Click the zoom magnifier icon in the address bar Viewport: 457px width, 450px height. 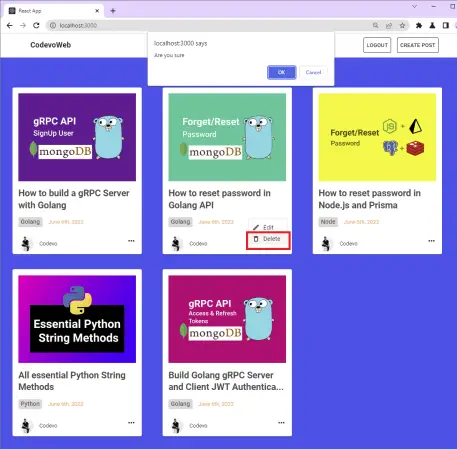click(376, 25)
